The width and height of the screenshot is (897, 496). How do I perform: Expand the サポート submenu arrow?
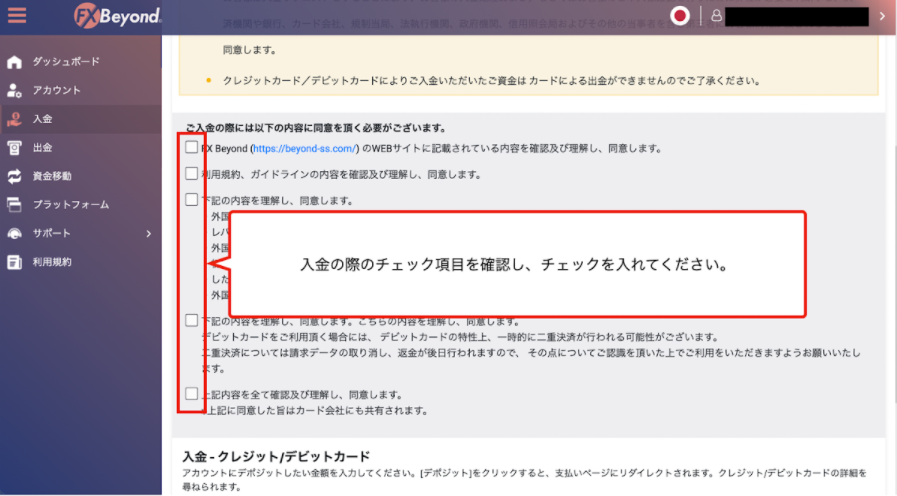149,233
